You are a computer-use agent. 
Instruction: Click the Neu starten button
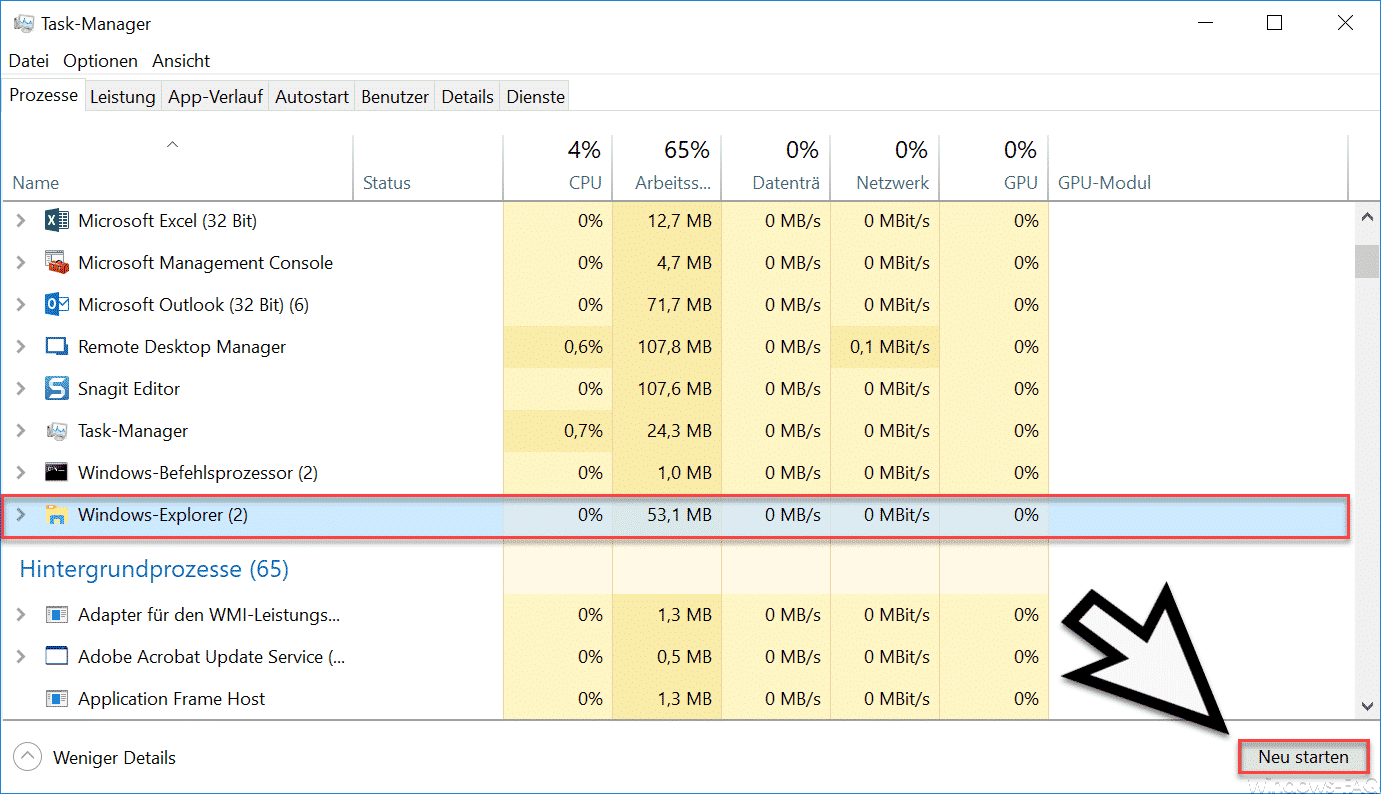tap(1303, 757)
